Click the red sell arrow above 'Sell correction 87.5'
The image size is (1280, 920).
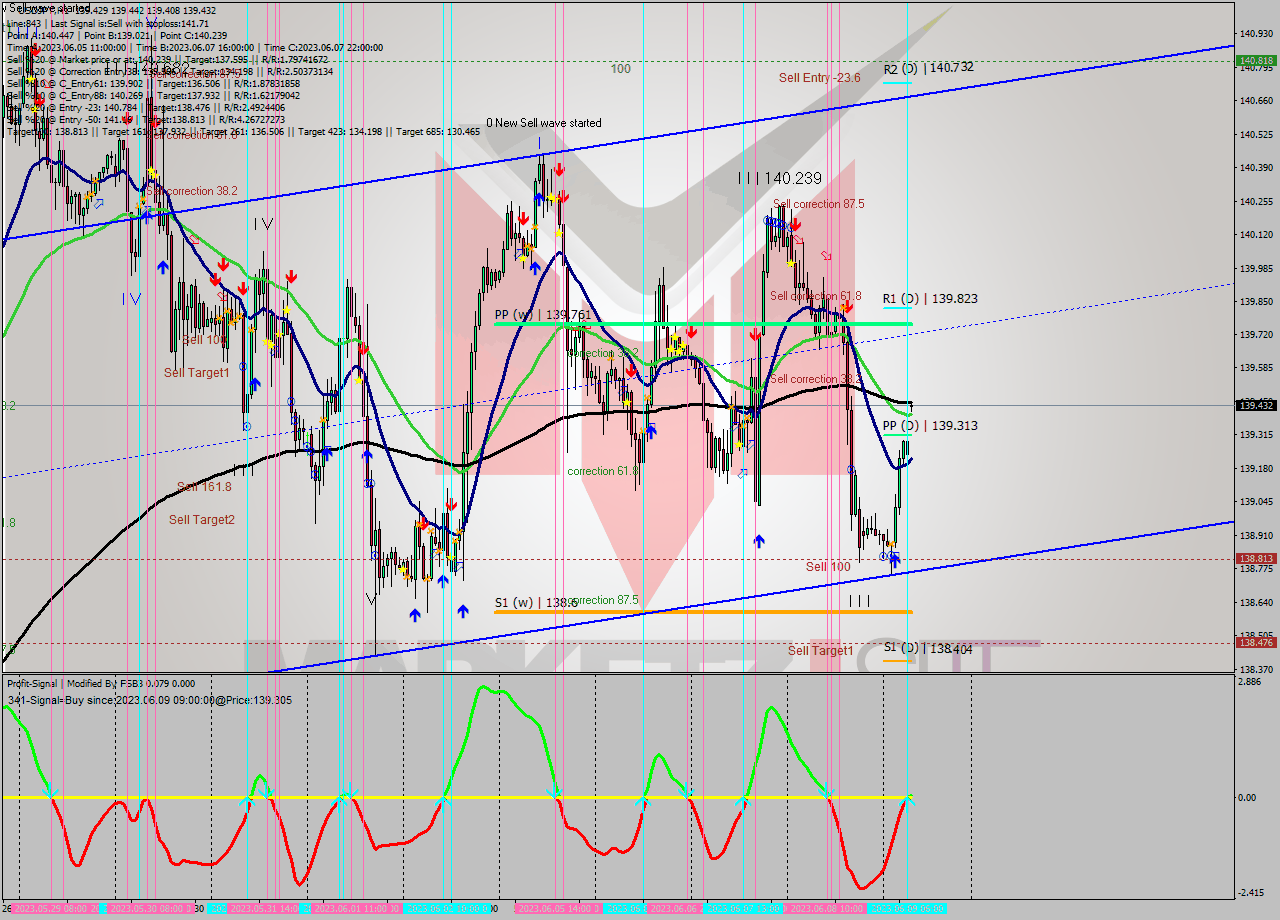click(795, 226)
